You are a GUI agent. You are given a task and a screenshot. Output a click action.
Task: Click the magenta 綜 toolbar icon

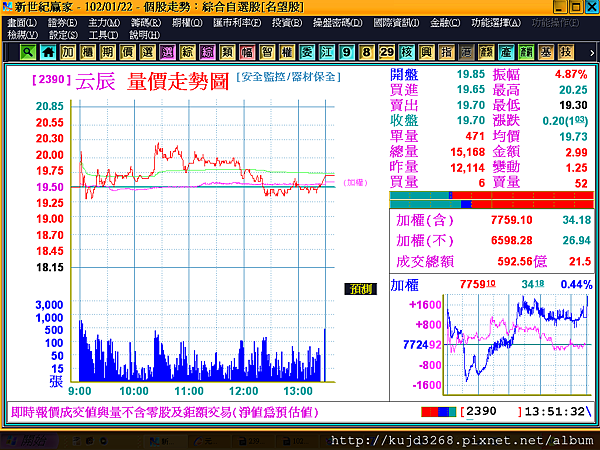point(207,52)
